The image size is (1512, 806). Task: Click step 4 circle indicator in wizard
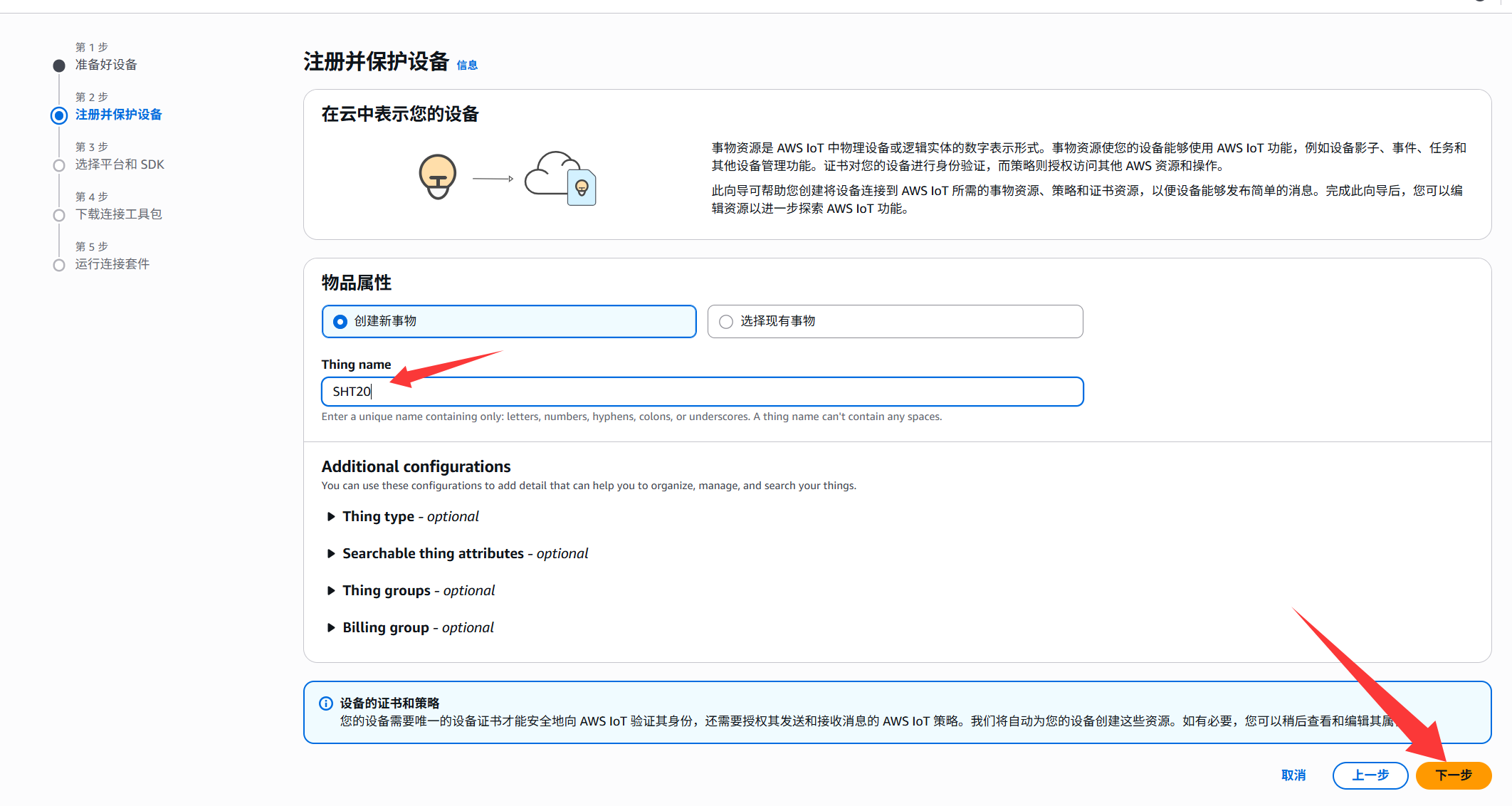[59, 215]
